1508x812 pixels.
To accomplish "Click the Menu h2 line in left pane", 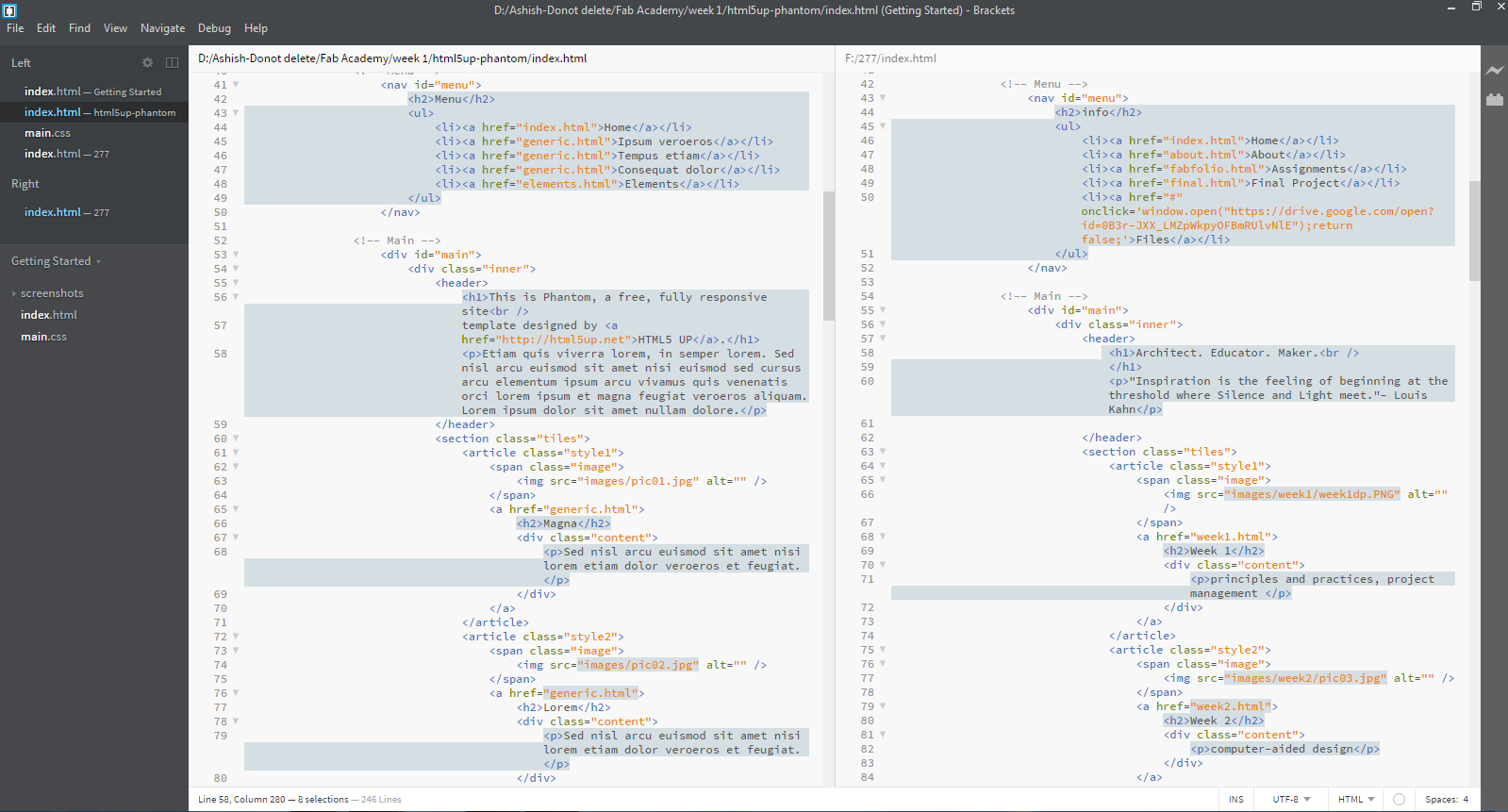I will [452, 99].
